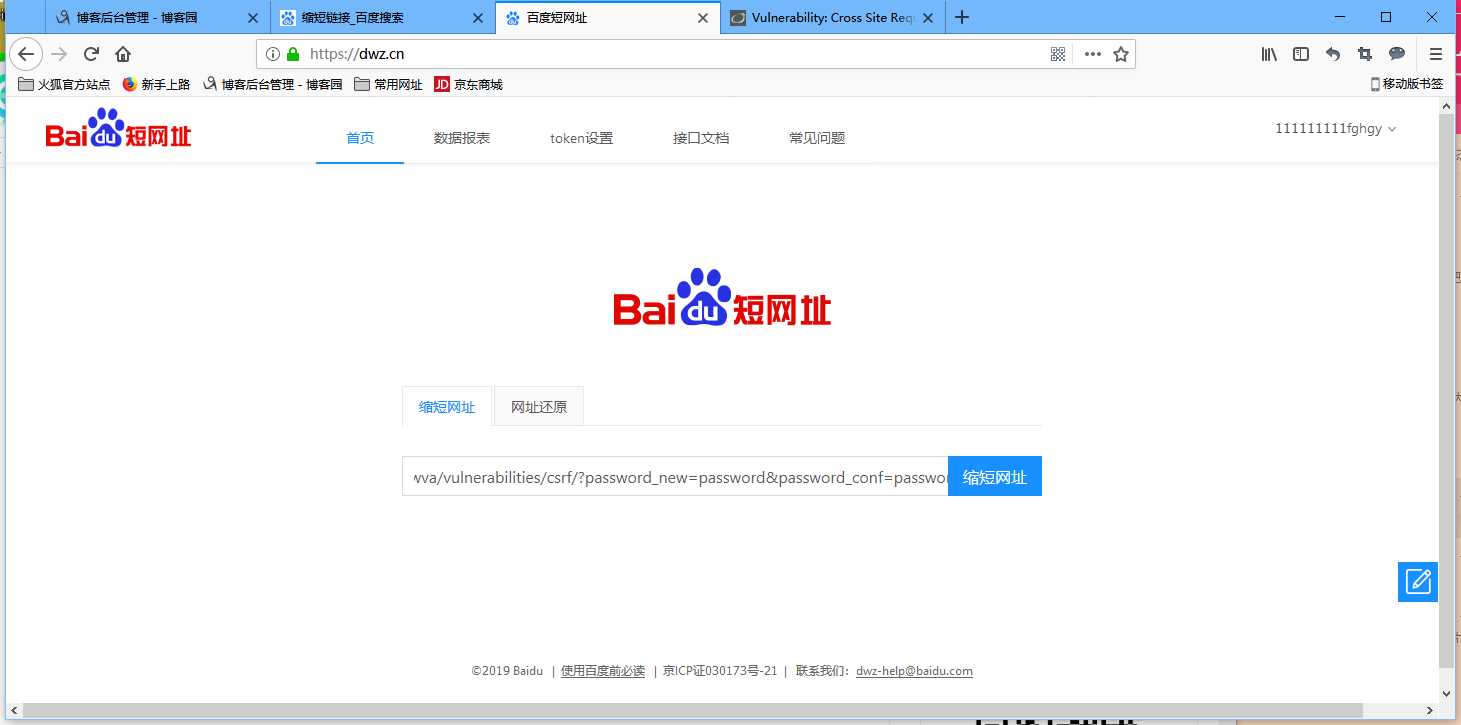Click the dwz-help@baidu.com email link
This screenshot has width=1461, height=725.
(914, 671)
